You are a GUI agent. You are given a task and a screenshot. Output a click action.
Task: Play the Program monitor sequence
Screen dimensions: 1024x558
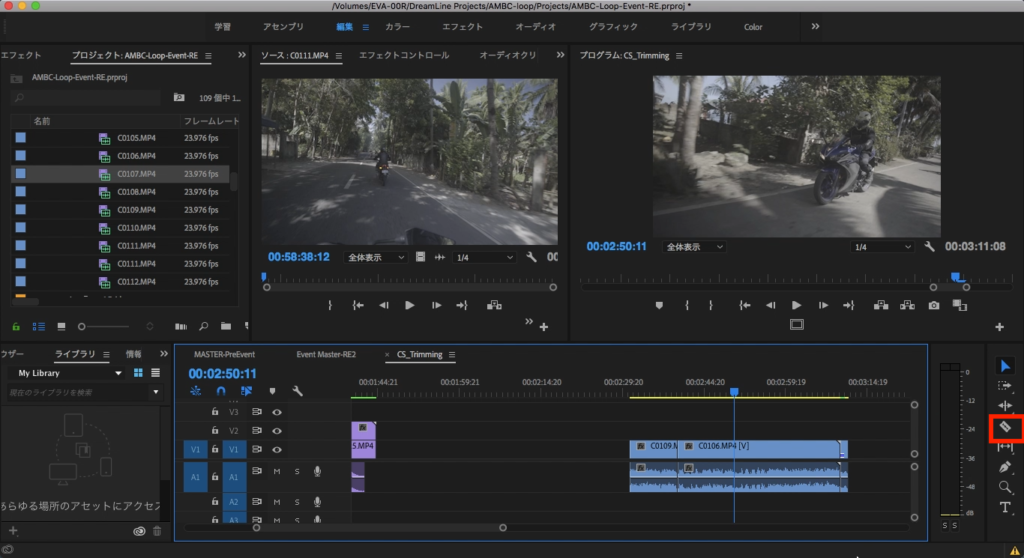(x=796, y=305)
